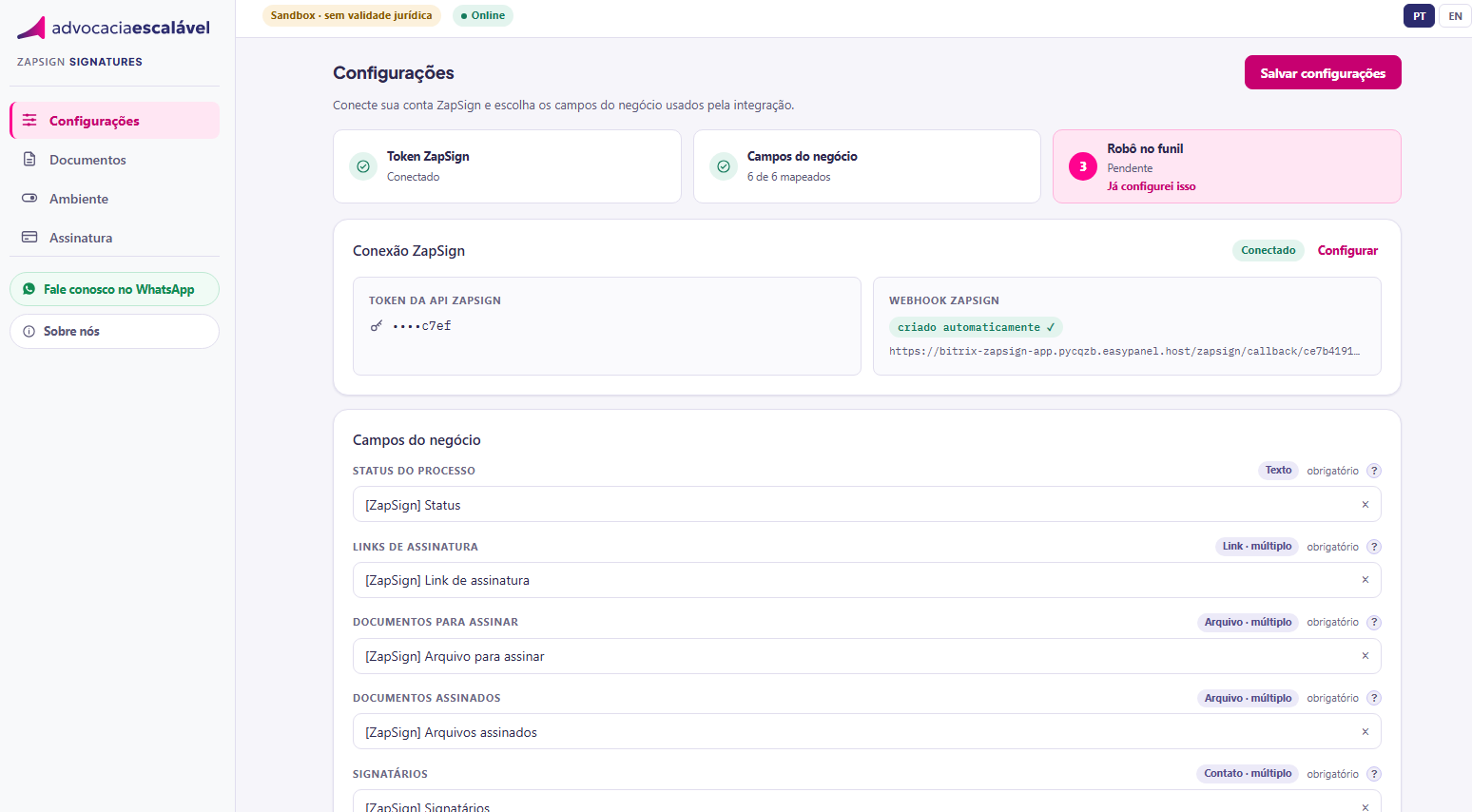The height and width of the screenshot is (812, 1472).
Task: Switch language to EN
Action: pyautogui.click(x=1455, y=16)
